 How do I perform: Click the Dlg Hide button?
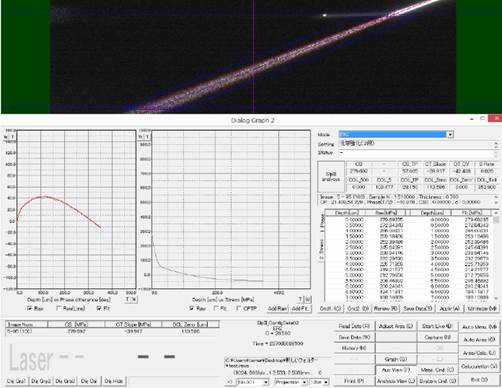[114, 381]
